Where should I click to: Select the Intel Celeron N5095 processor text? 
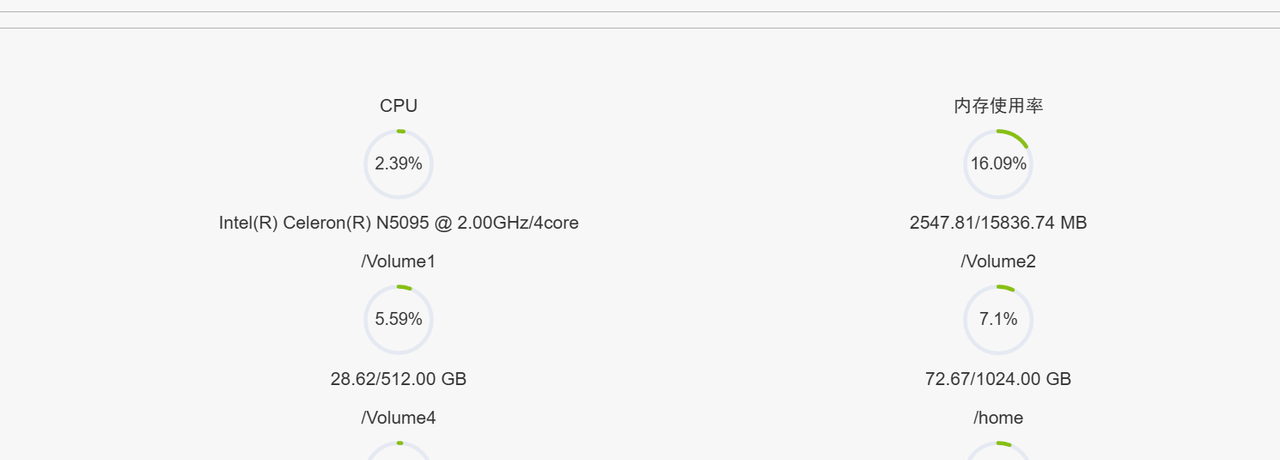pos(398,223)
